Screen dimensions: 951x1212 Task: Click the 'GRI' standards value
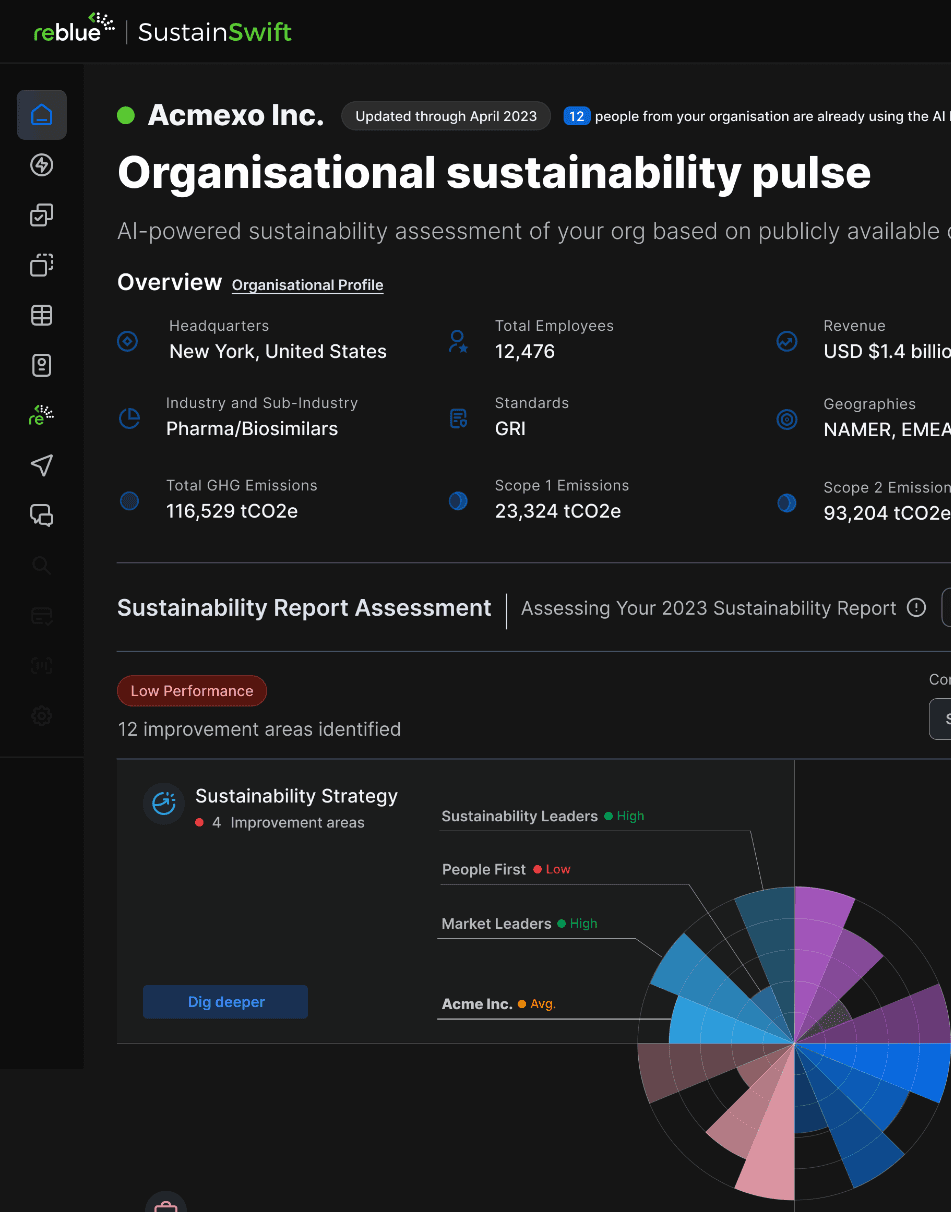point(510,429)
